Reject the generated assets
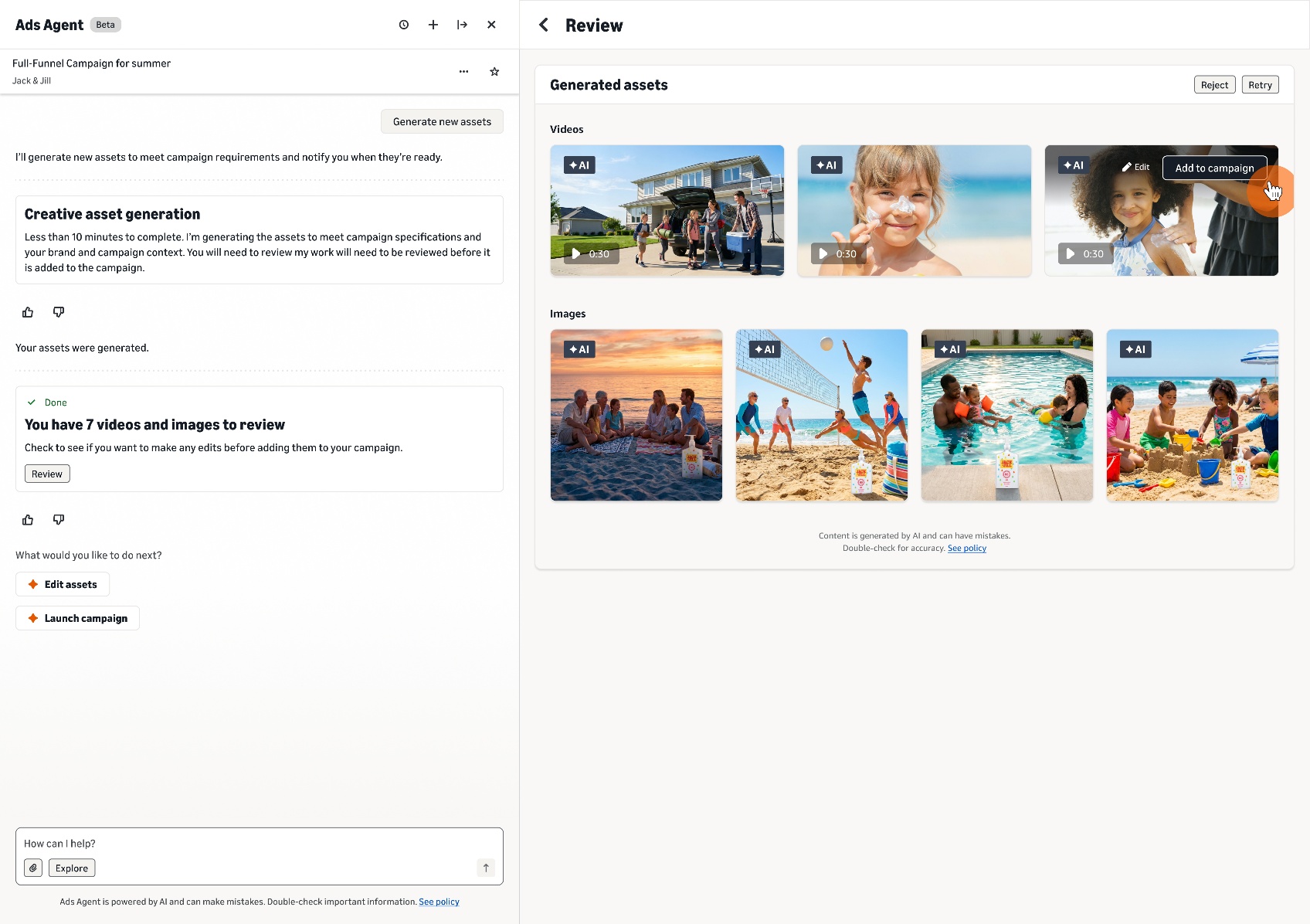The height and width of the screenshot is (924, 1310). pos(1214,85)
